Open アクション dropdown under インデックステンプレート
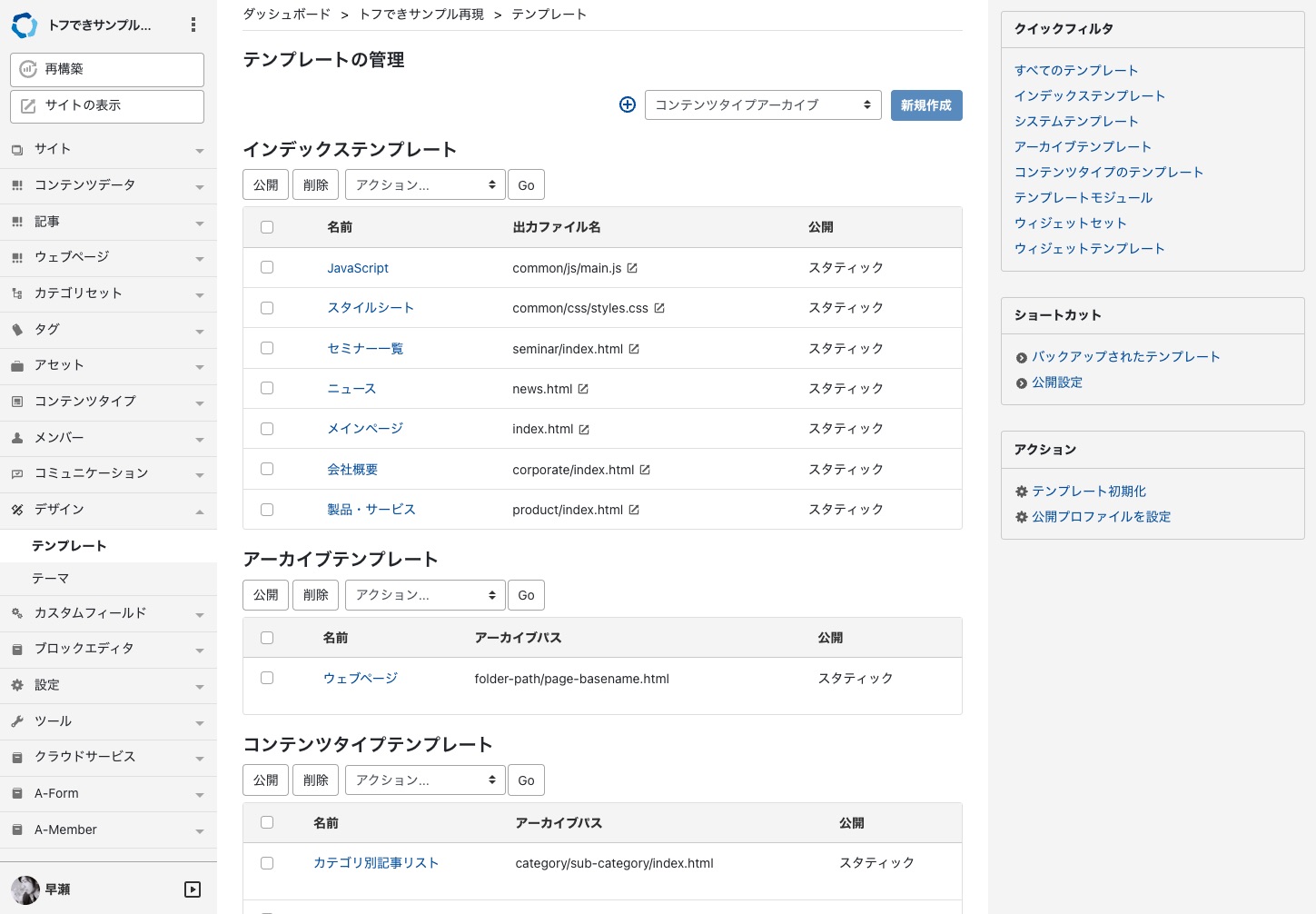Viewport: 1316px width, 914px height. [425, 185]
